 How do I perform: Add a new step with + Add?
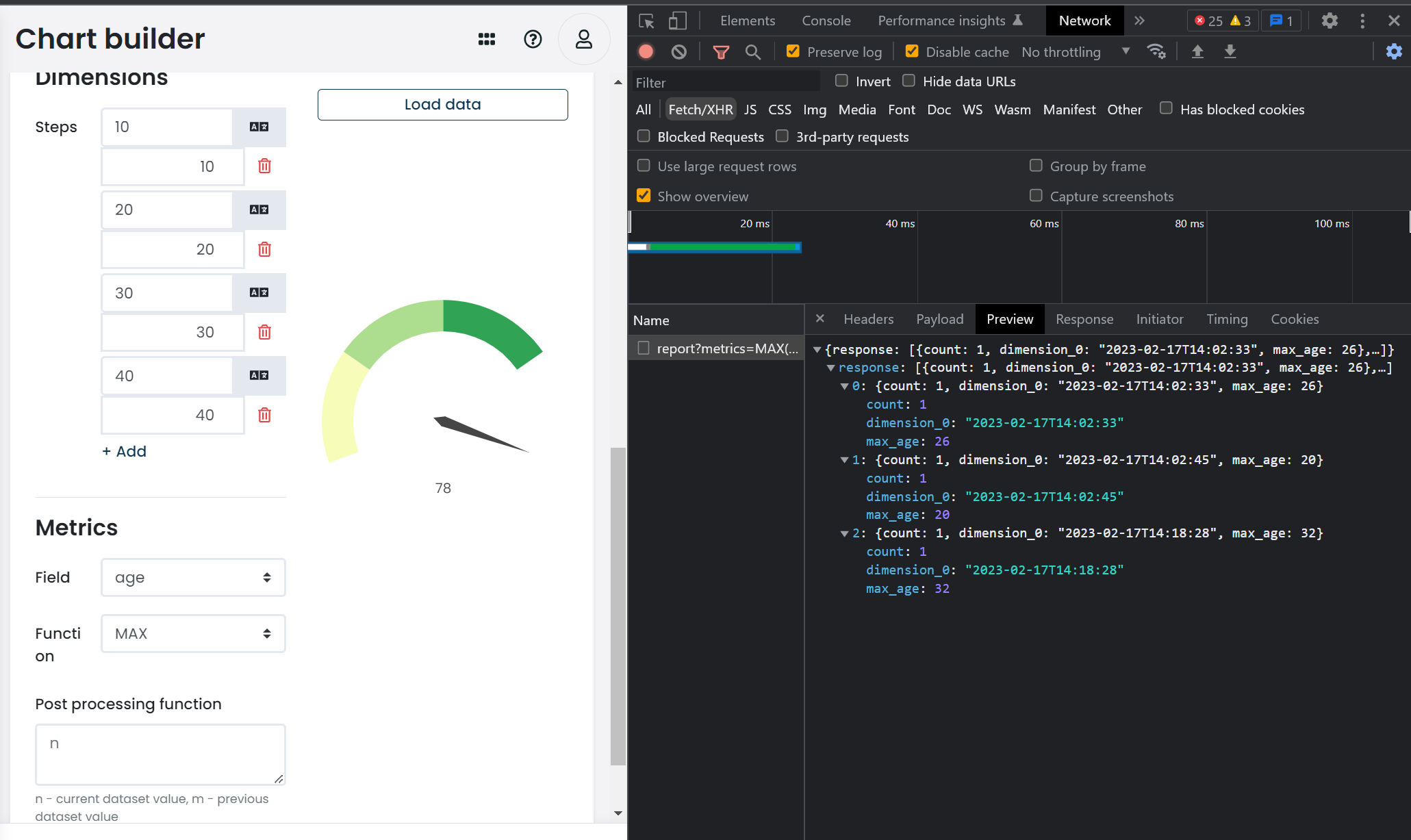pos(124,451)
